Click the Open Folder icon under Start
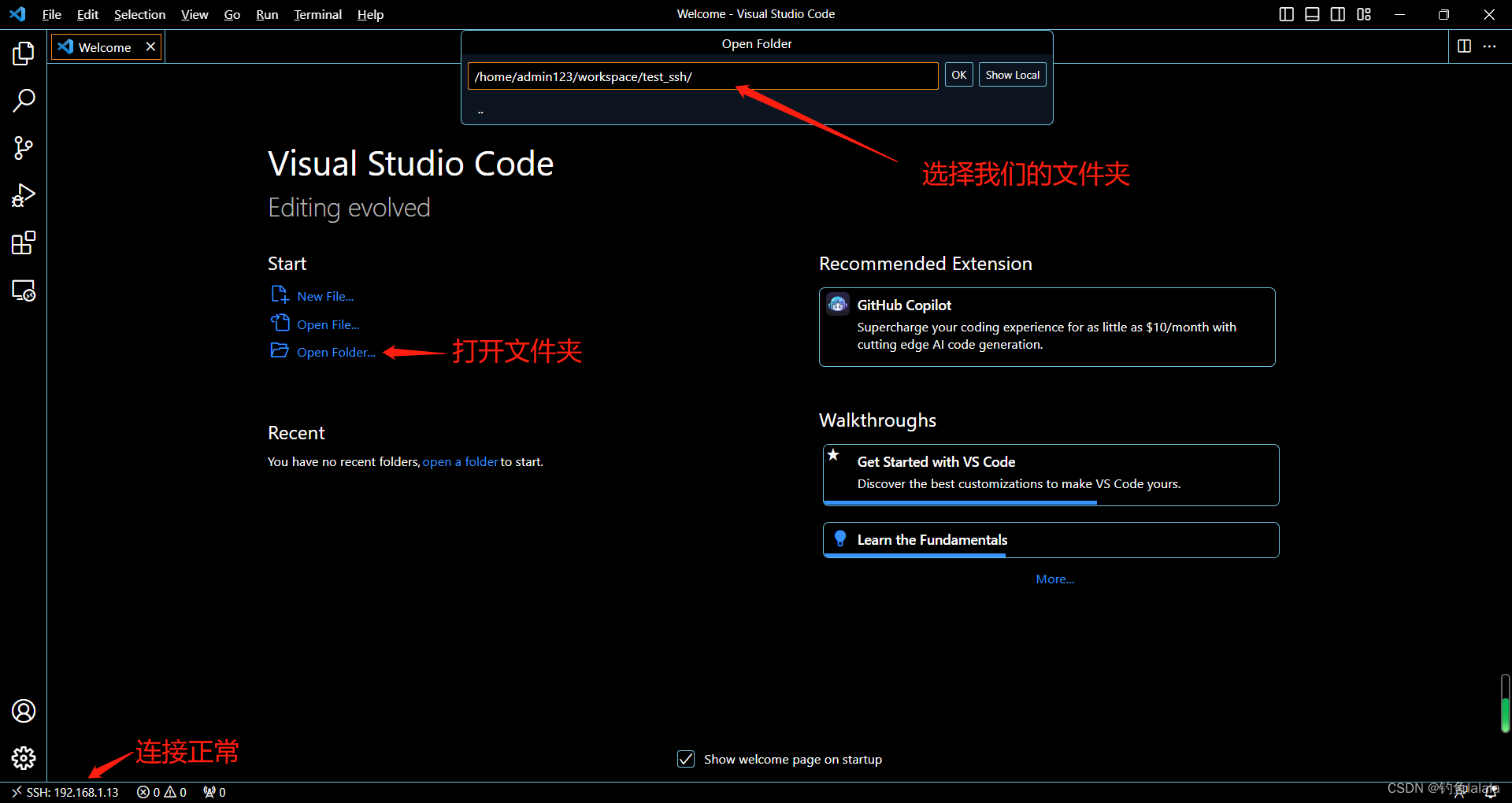The width and height of the screenshot is (1512, 803). pos(280,350)
